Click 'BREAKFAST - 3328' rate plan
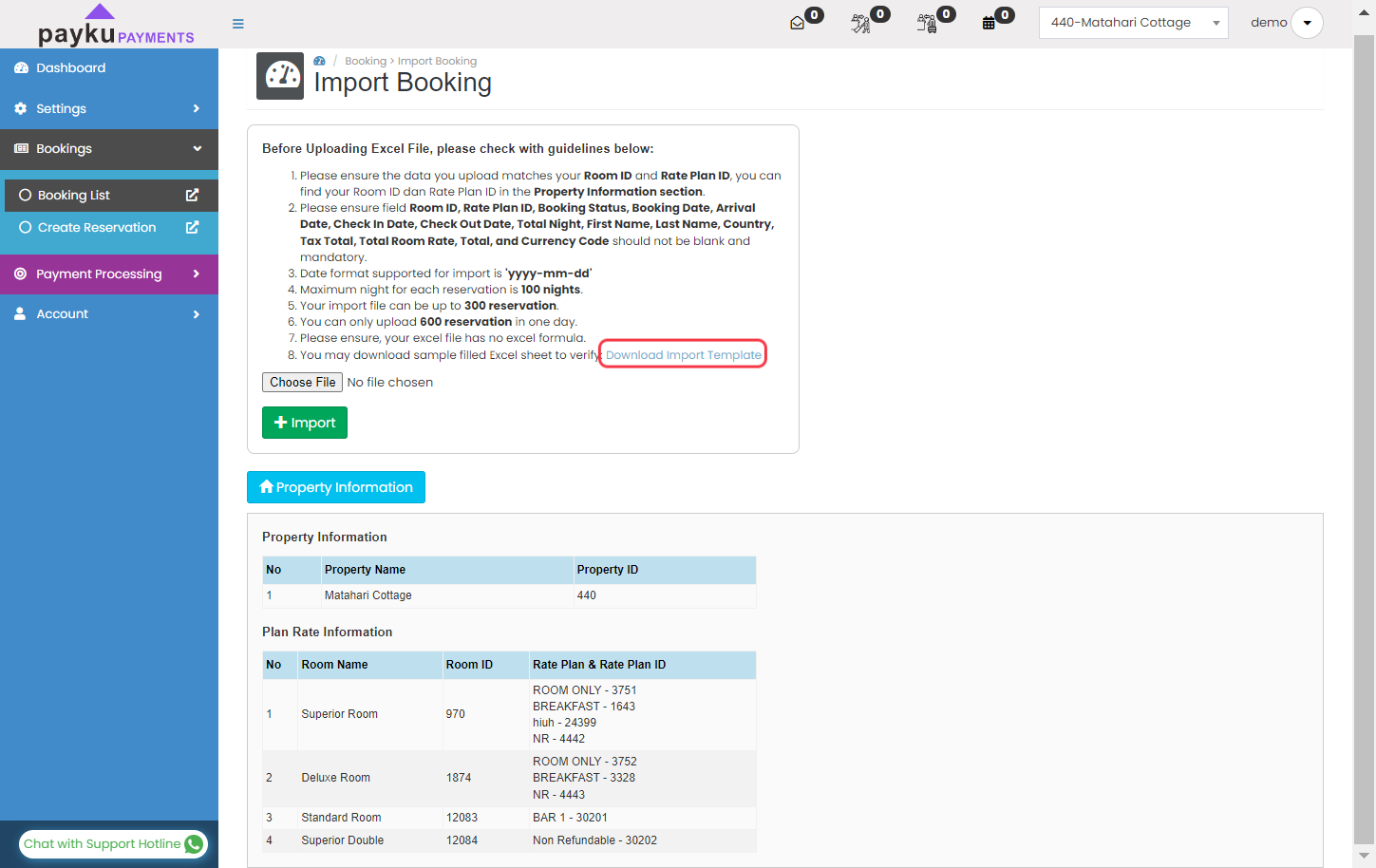1376x868 pixels. [584, 778]
